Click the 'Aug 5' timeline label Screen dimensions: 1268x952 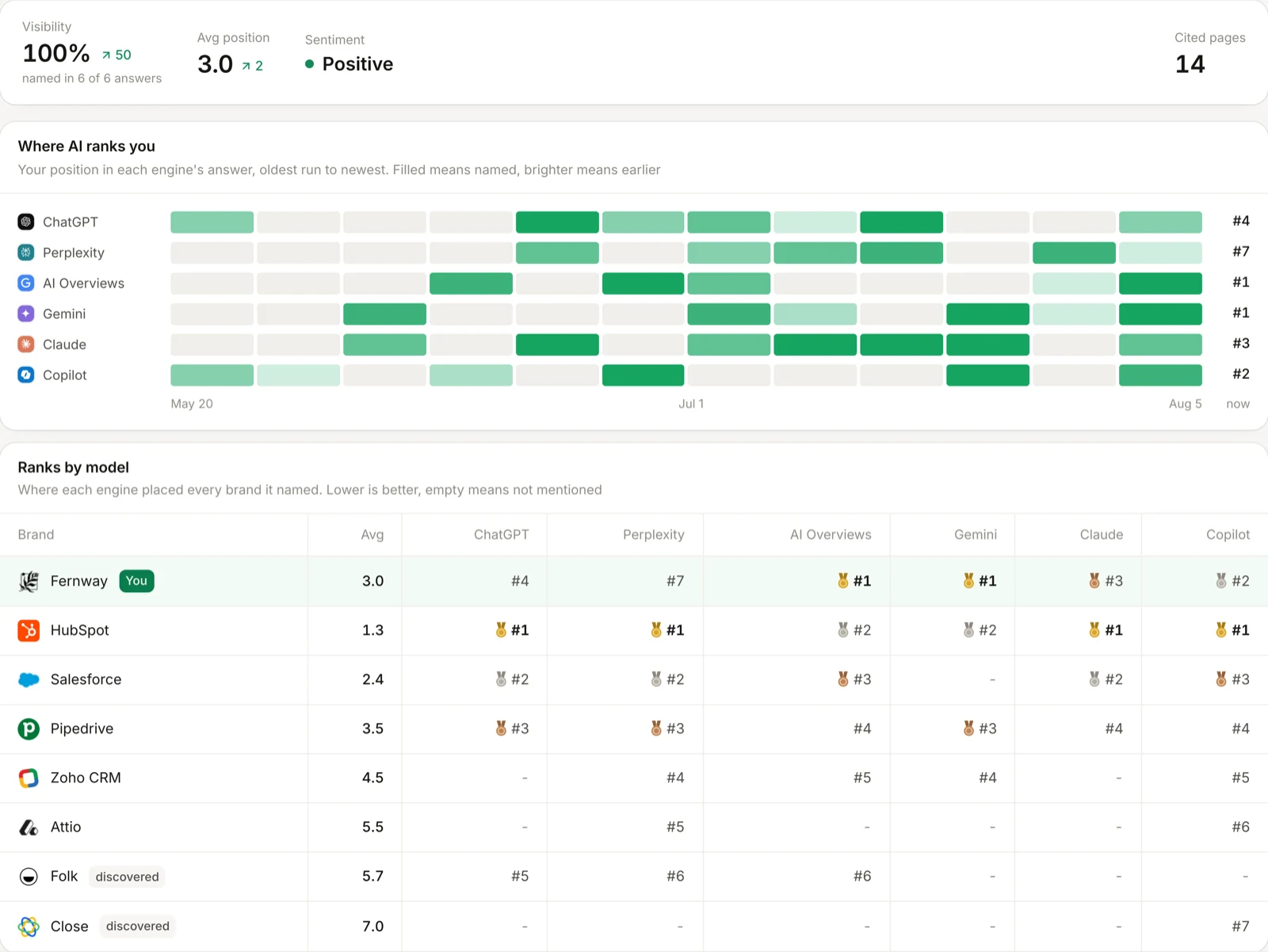[x=1186, y=404]
